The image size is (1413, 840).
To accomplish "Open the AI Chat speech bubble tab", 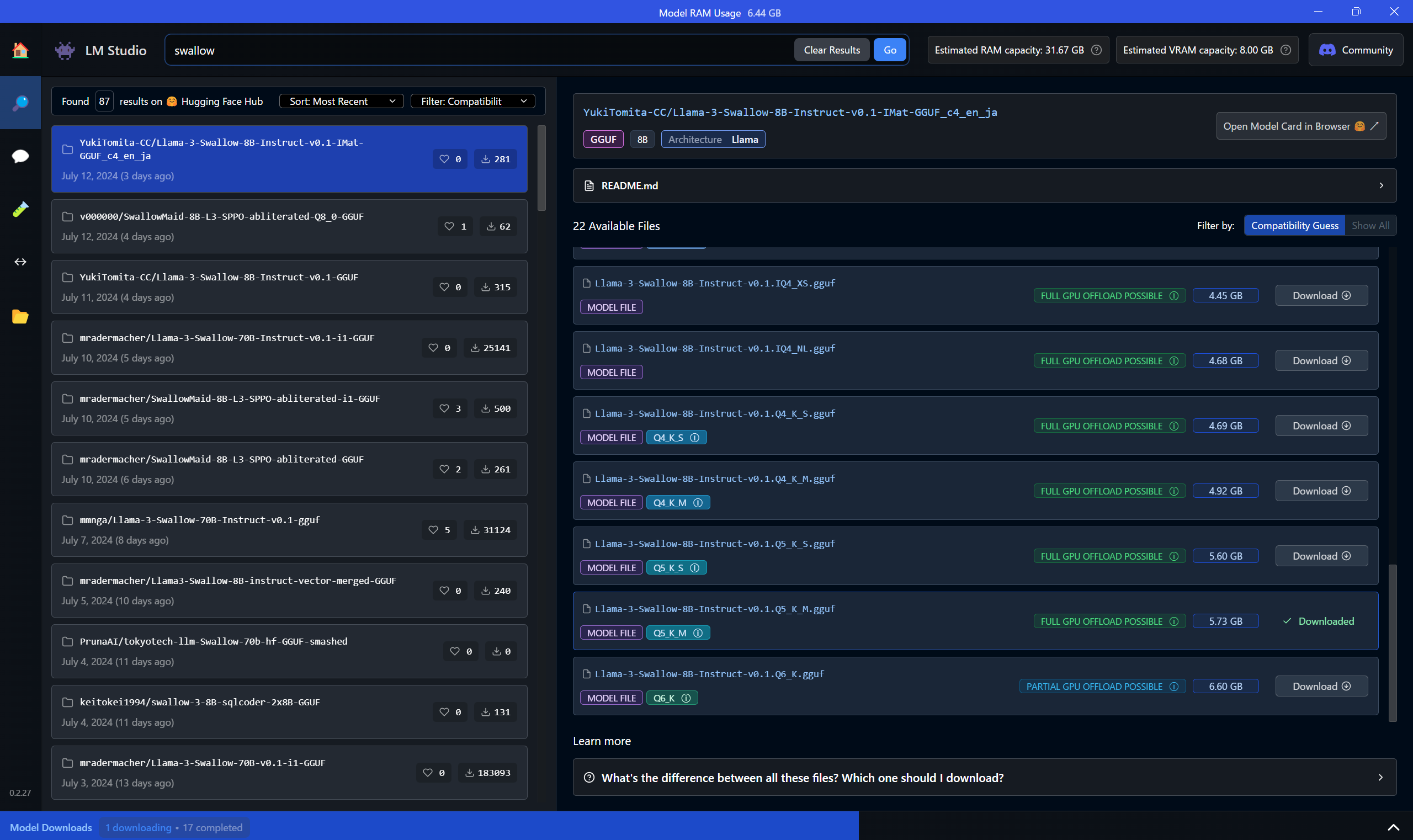I will coord(20,156).
